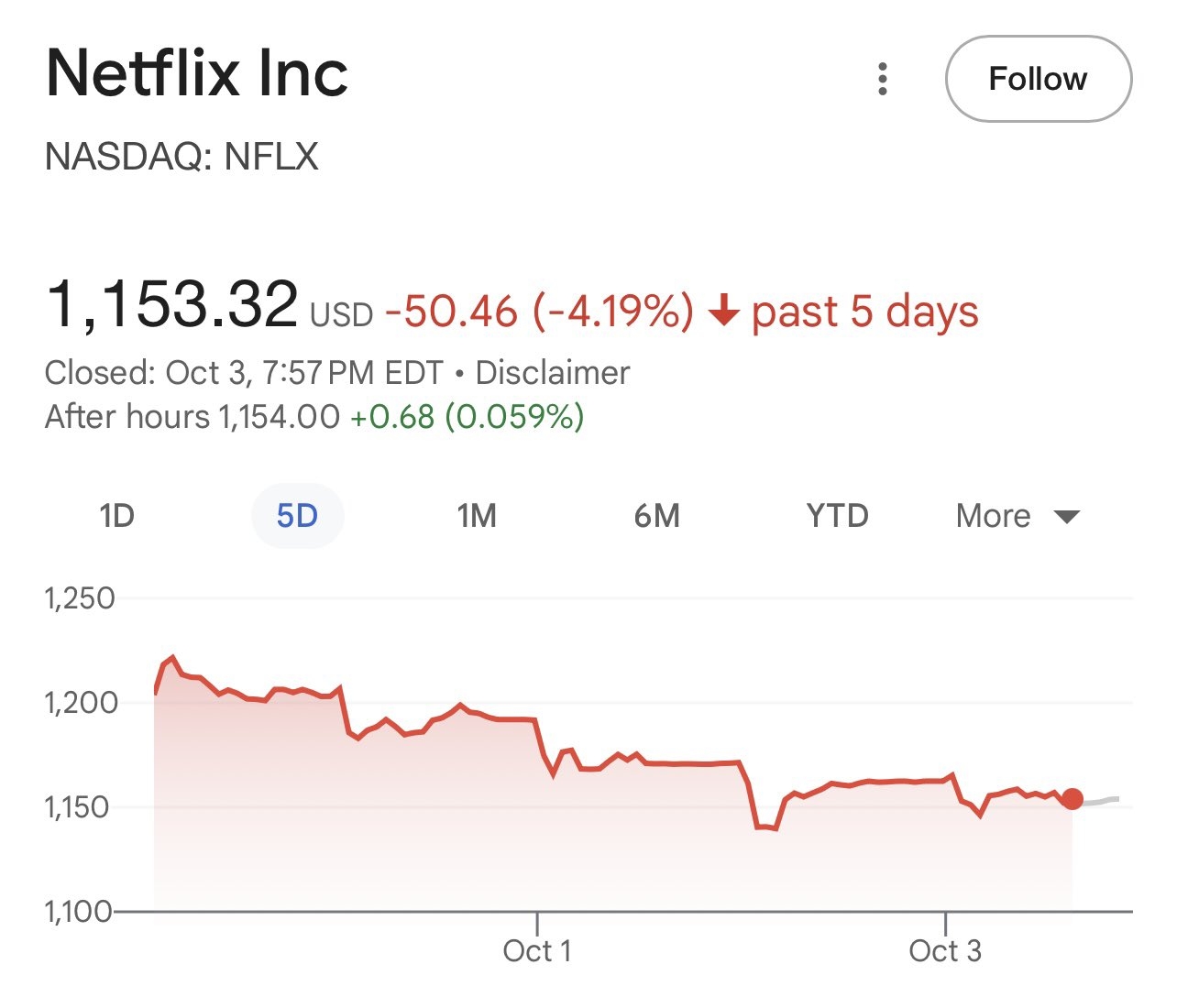This screenshot has width=1177, height=1008.
Task: Click the gray after-hours line segment
Action: tap(1102, 801)
